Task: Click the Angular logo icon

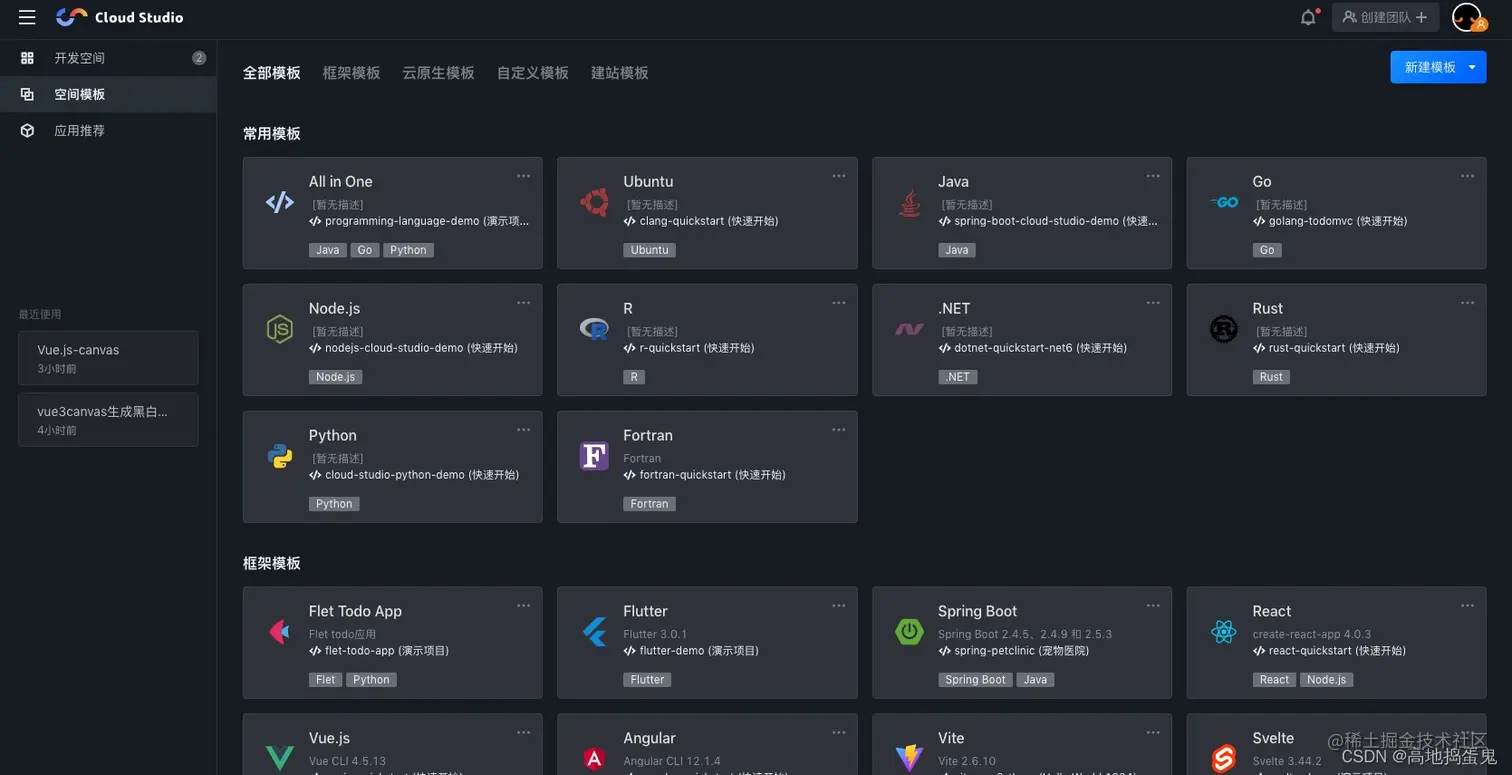Action: click(594, 759)
